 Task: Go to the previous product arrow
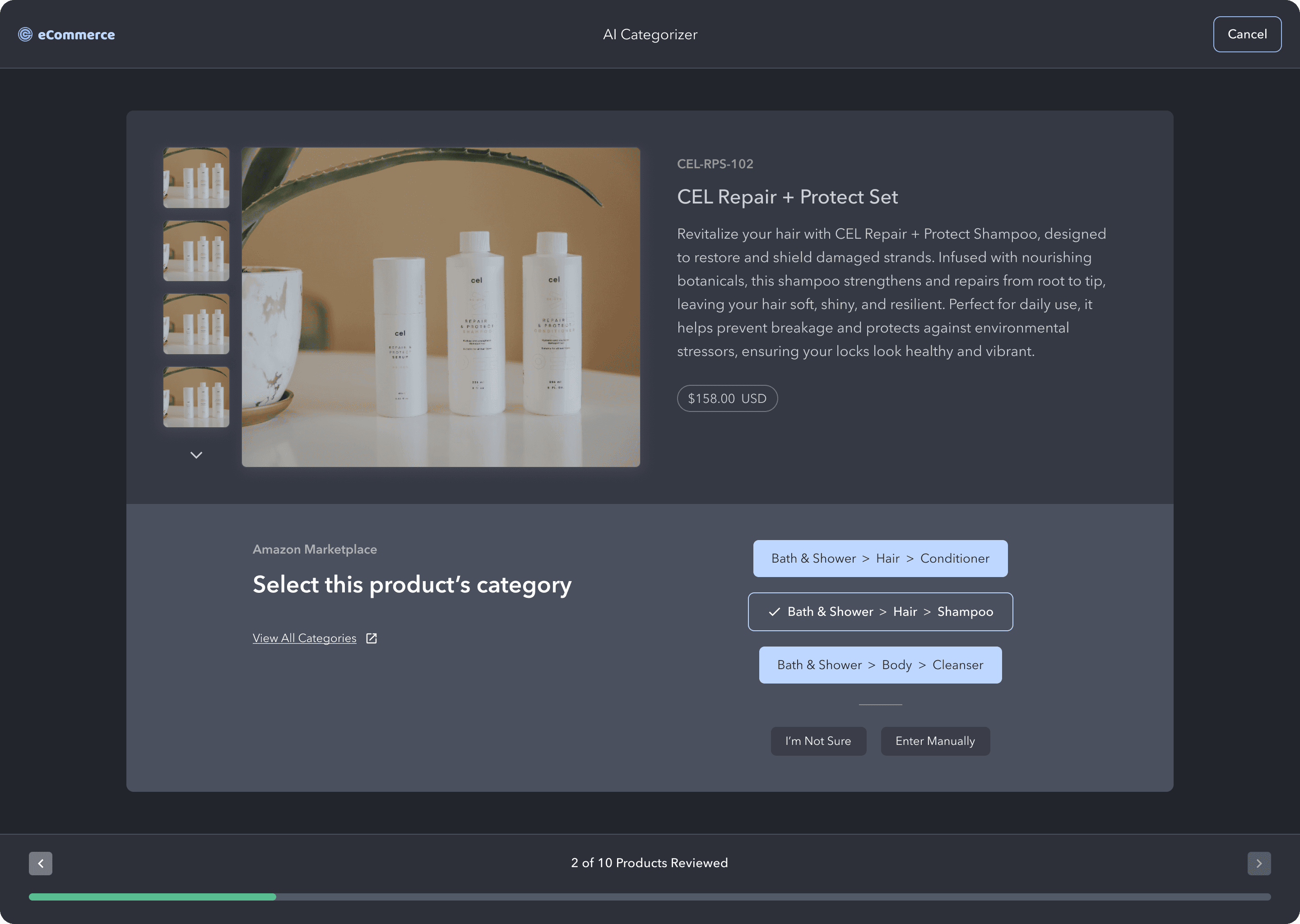click(x=41, y=863)
